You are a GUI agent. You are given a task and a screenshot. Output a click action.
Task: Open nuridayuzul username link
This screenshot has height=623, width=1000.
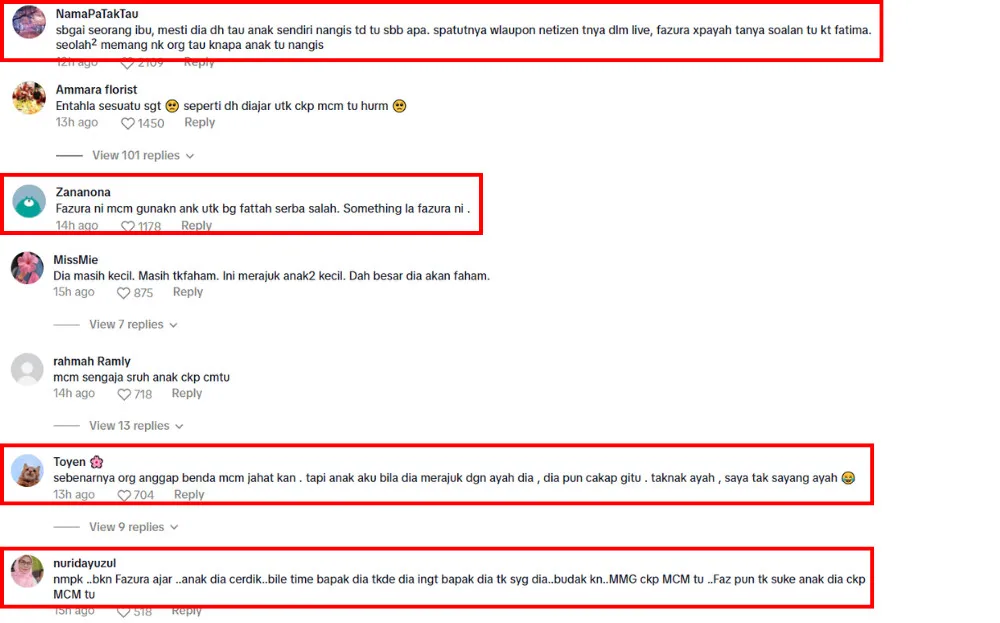[84, 564]
